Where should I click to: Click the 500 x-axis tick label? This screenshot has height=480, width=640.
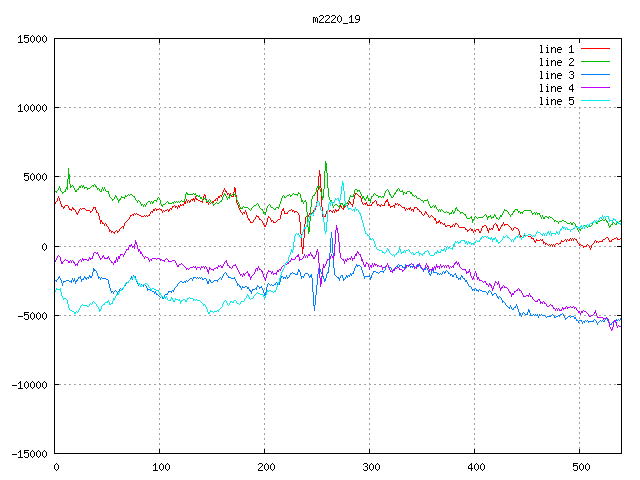[579, 466]
